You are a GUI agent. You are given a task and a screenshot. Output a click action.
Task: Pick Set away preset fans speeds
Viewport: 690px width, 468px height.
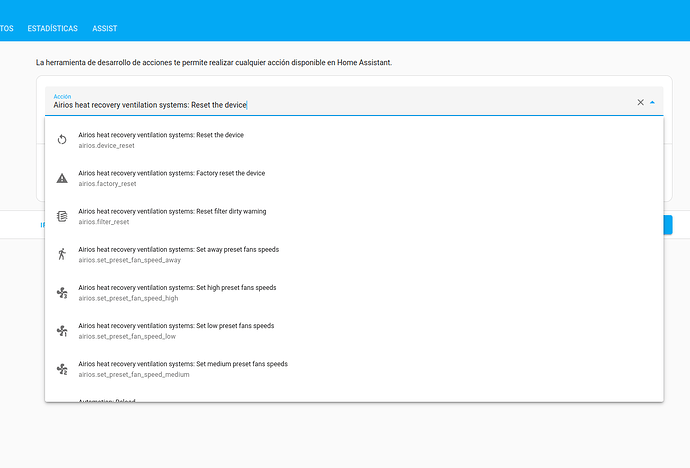(x=177, y=254)
